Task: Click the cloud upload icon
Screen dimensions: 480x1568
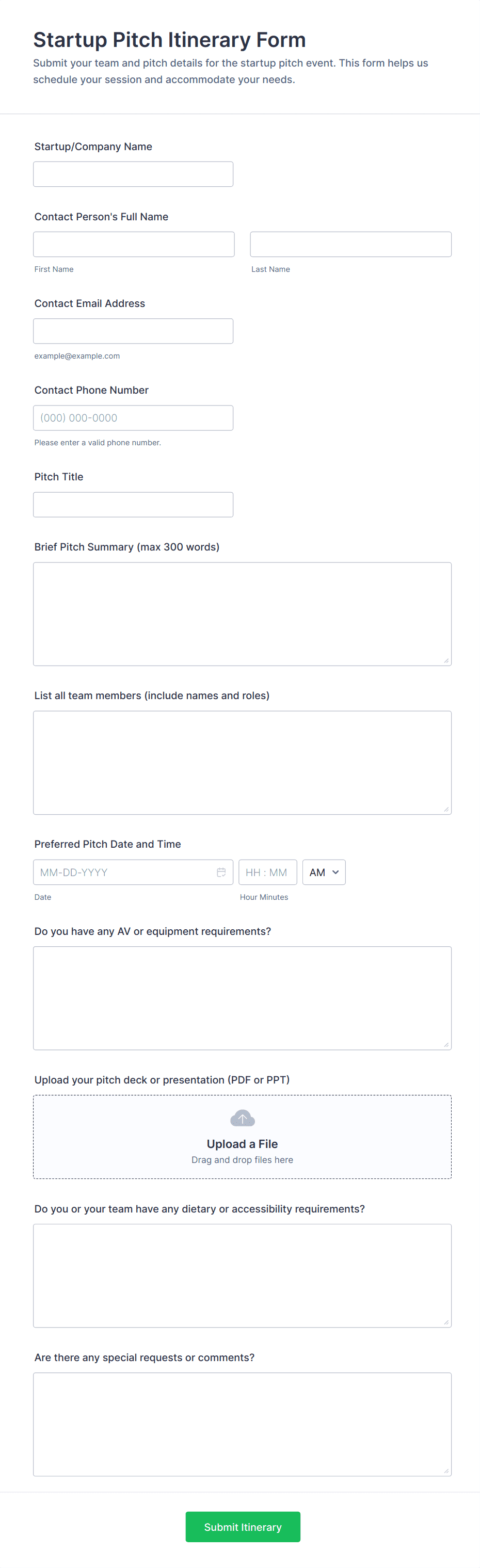Action: tap(243, 1118)
